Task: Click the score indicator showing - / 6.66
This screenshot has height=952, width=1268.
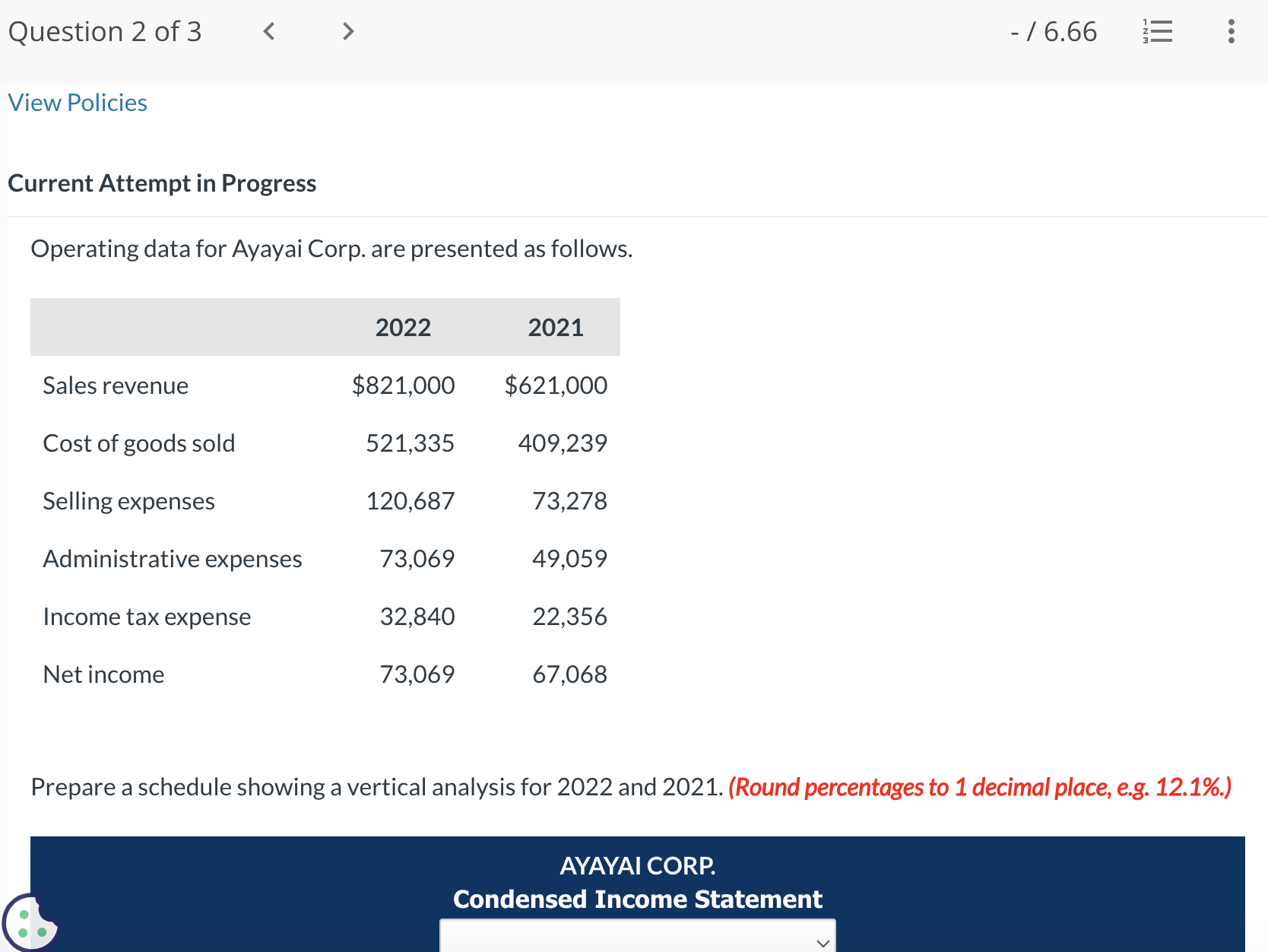Action: [1054, 31]
